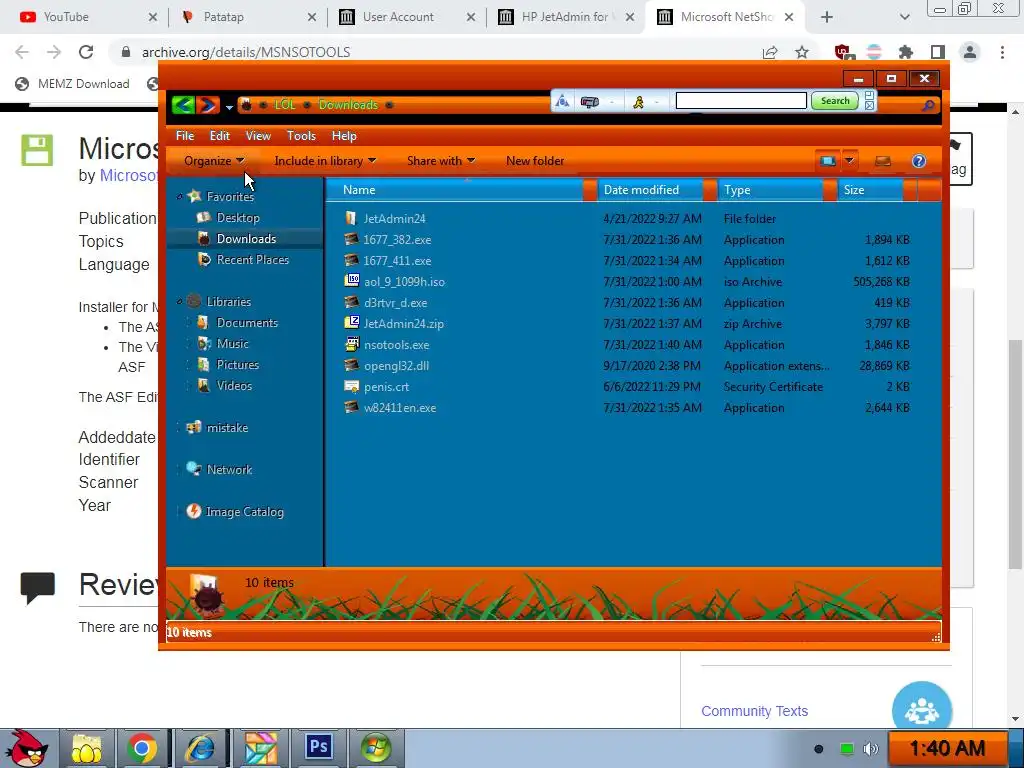
Task: Expand the Share with dropdown
Action: pos(441,161)
